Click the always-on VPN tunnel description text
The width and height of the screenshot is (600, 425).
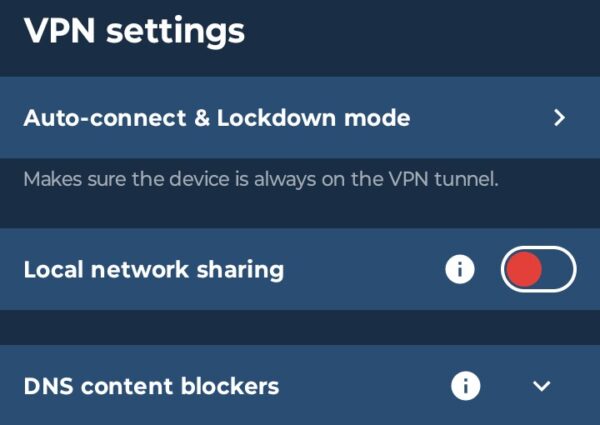(260, 180)
